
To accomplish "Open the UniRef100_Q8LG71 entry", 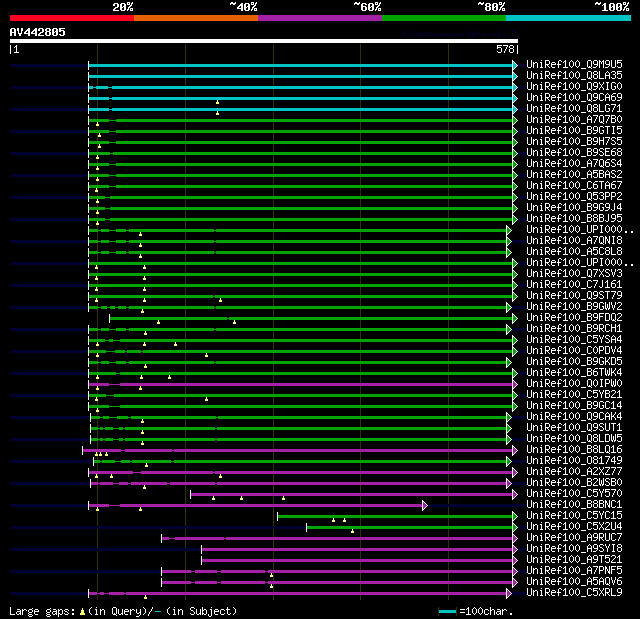I will [x=574, y=109].
